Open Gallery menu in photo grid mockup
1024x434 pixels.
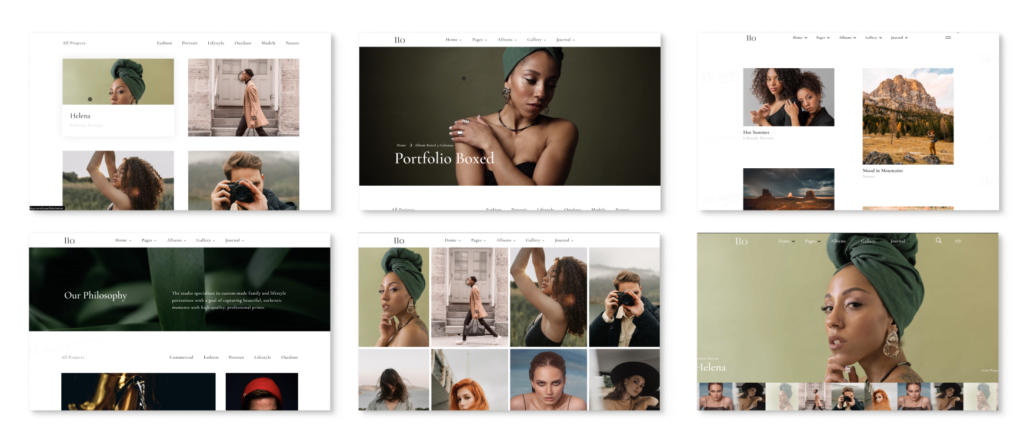(536, 240)
